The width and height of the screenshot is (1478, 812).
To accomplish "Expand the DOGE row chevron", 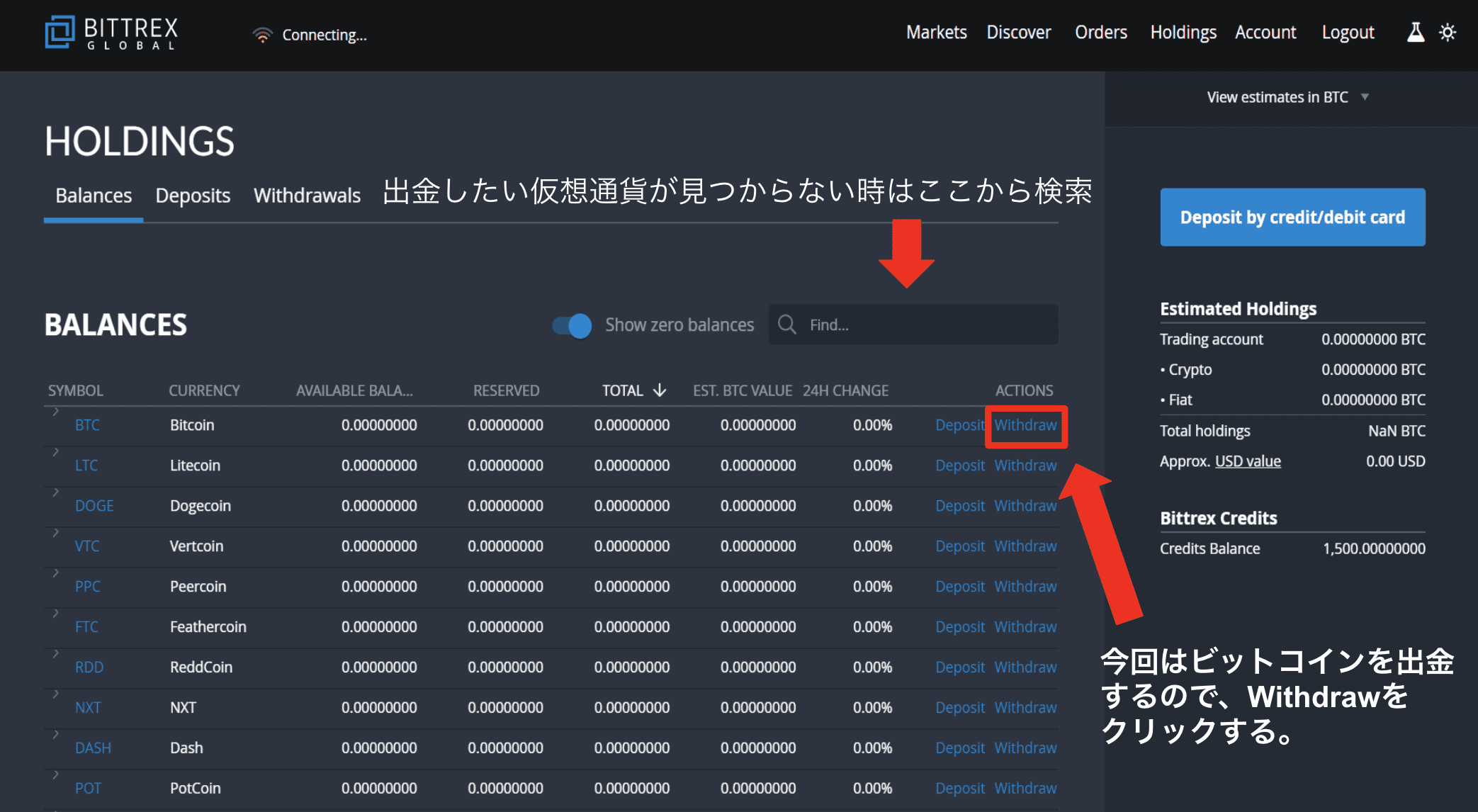I will click(x=55, y=492).
